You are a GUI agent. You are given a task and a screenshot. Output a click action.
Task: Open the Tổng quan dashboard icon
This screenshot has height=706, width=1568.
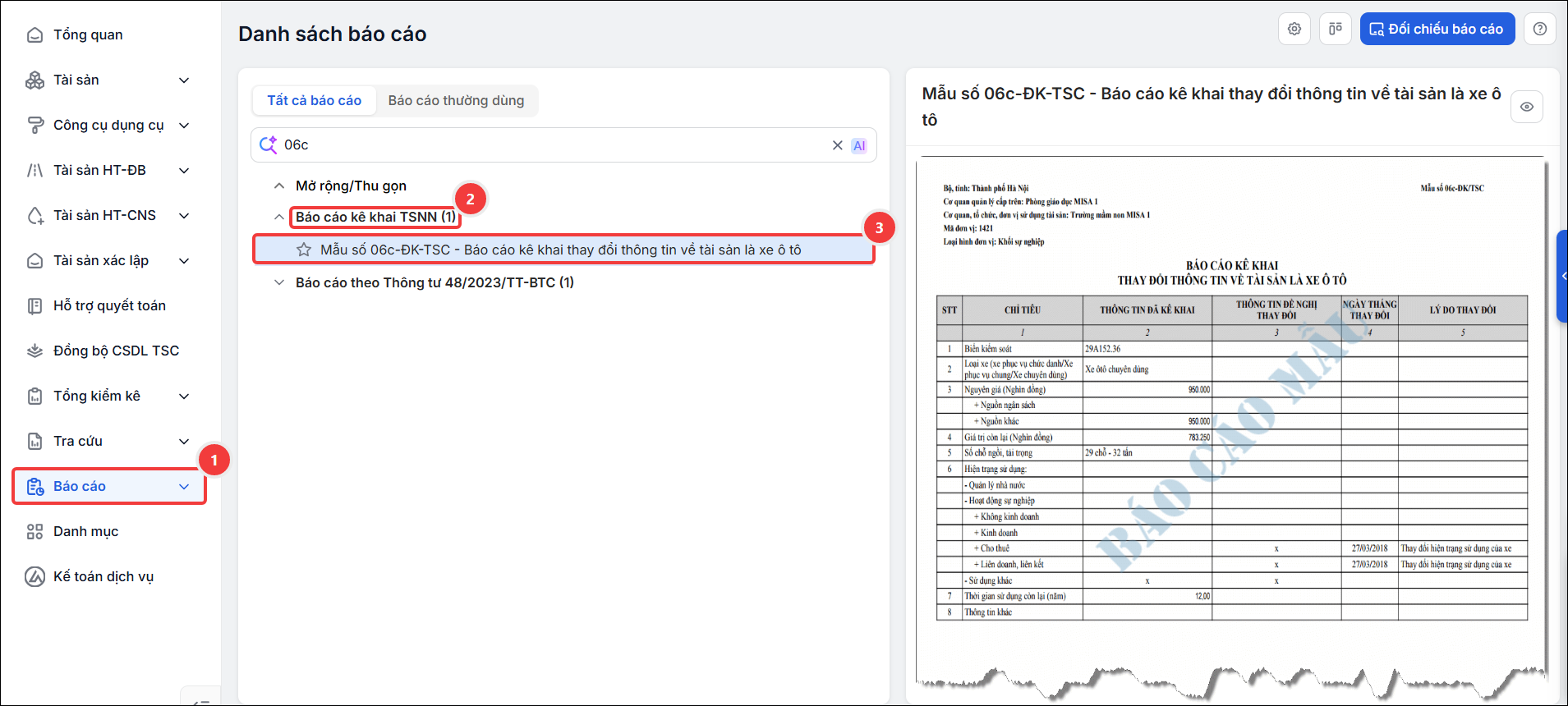34,34
